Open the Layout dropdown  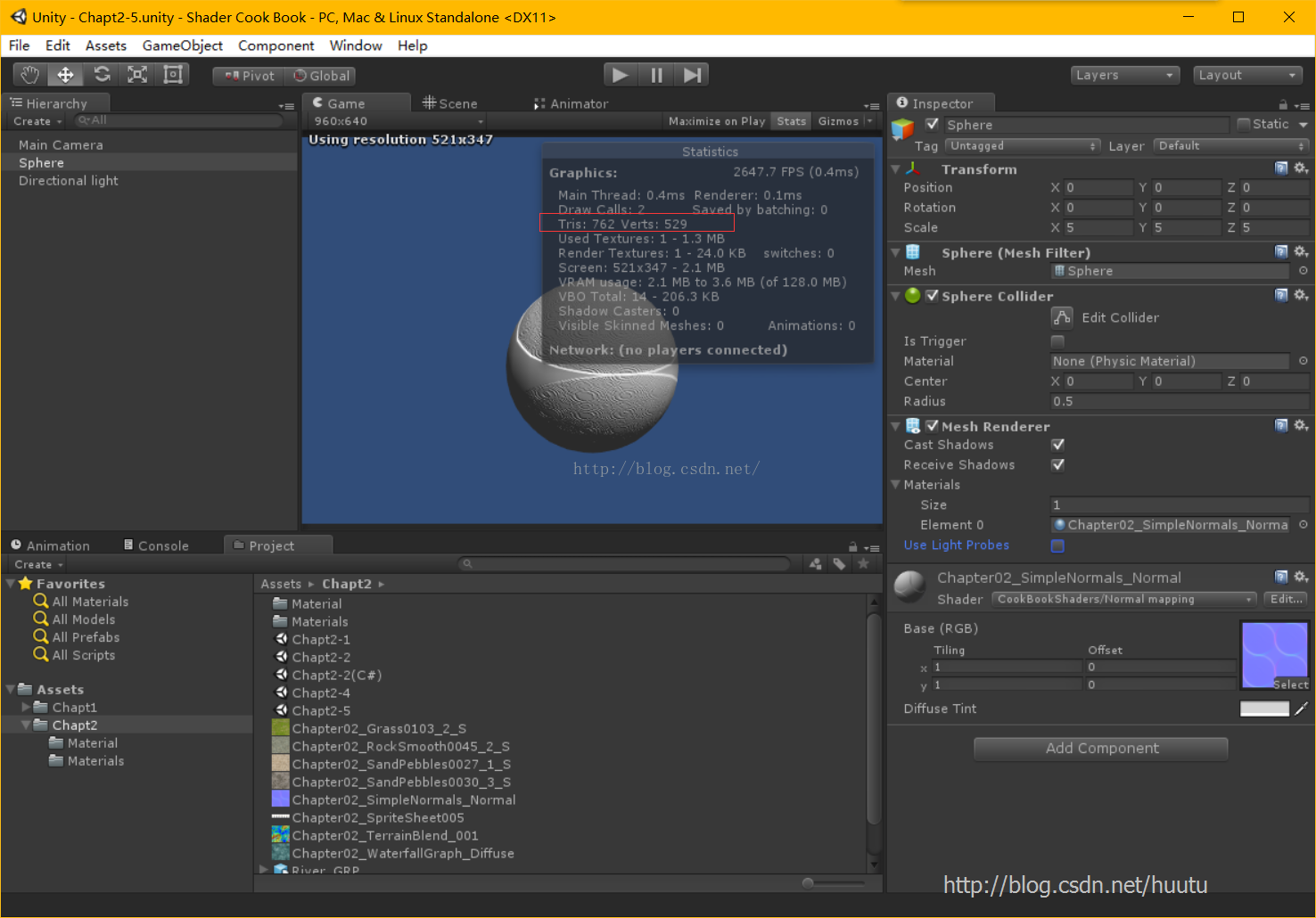1248,76
